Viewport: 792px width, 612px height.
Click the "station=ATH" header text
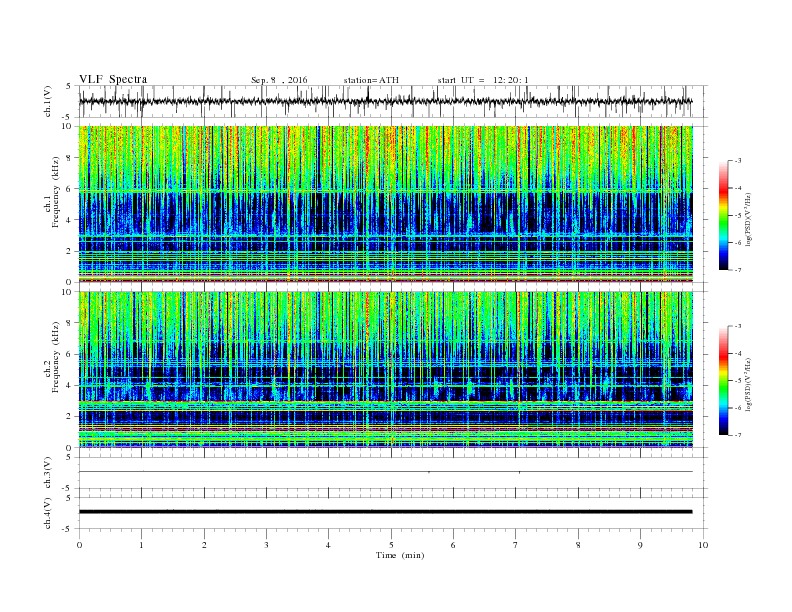(371, 80)
